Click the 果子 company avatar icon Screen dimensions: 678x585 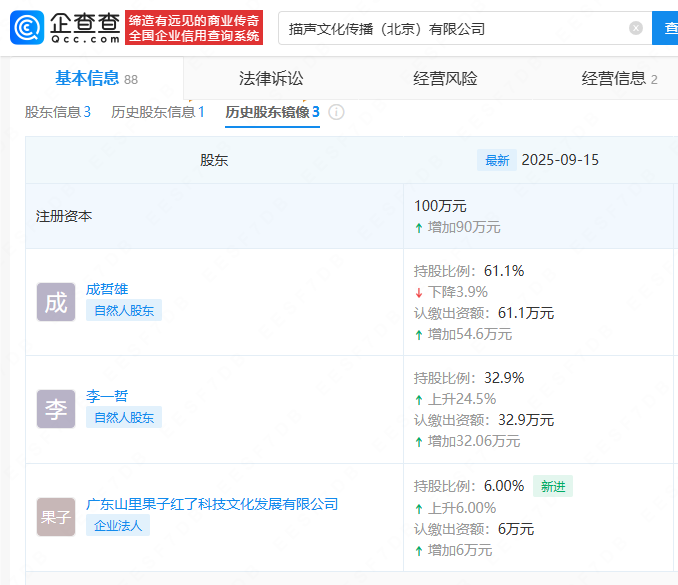(x=56, y=517)
